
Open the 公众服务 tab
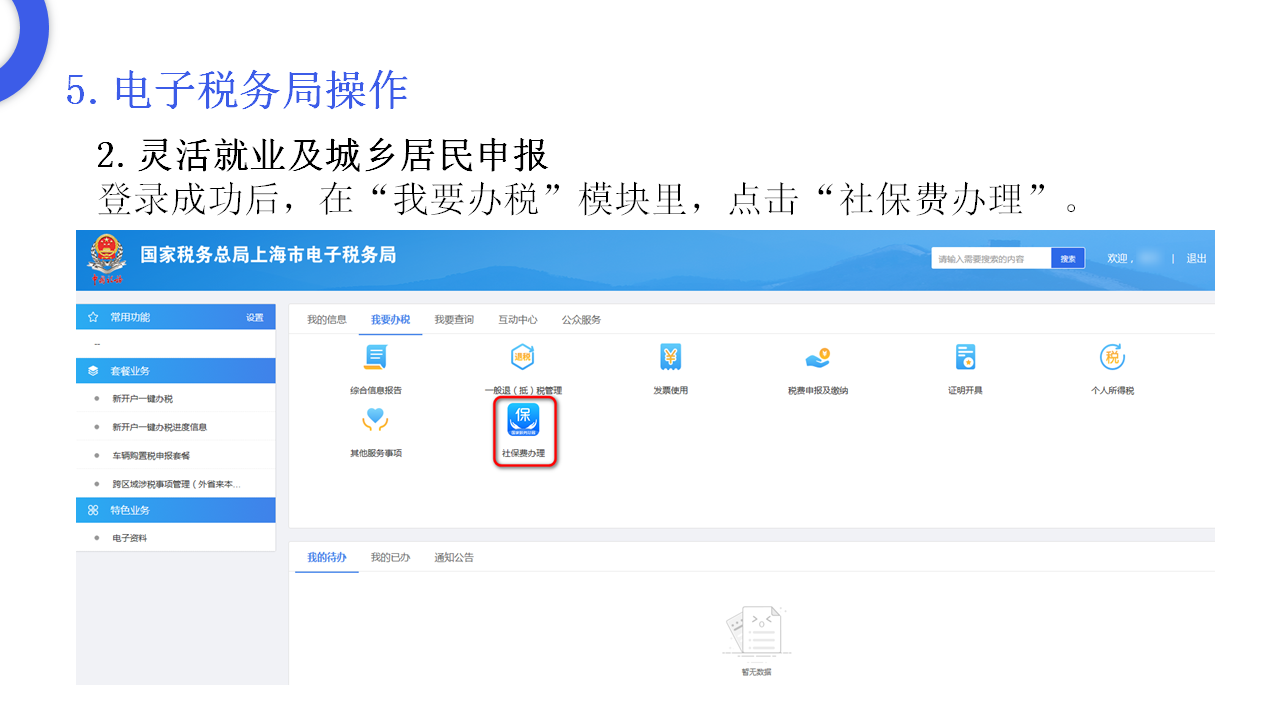(x=582, y=320)
